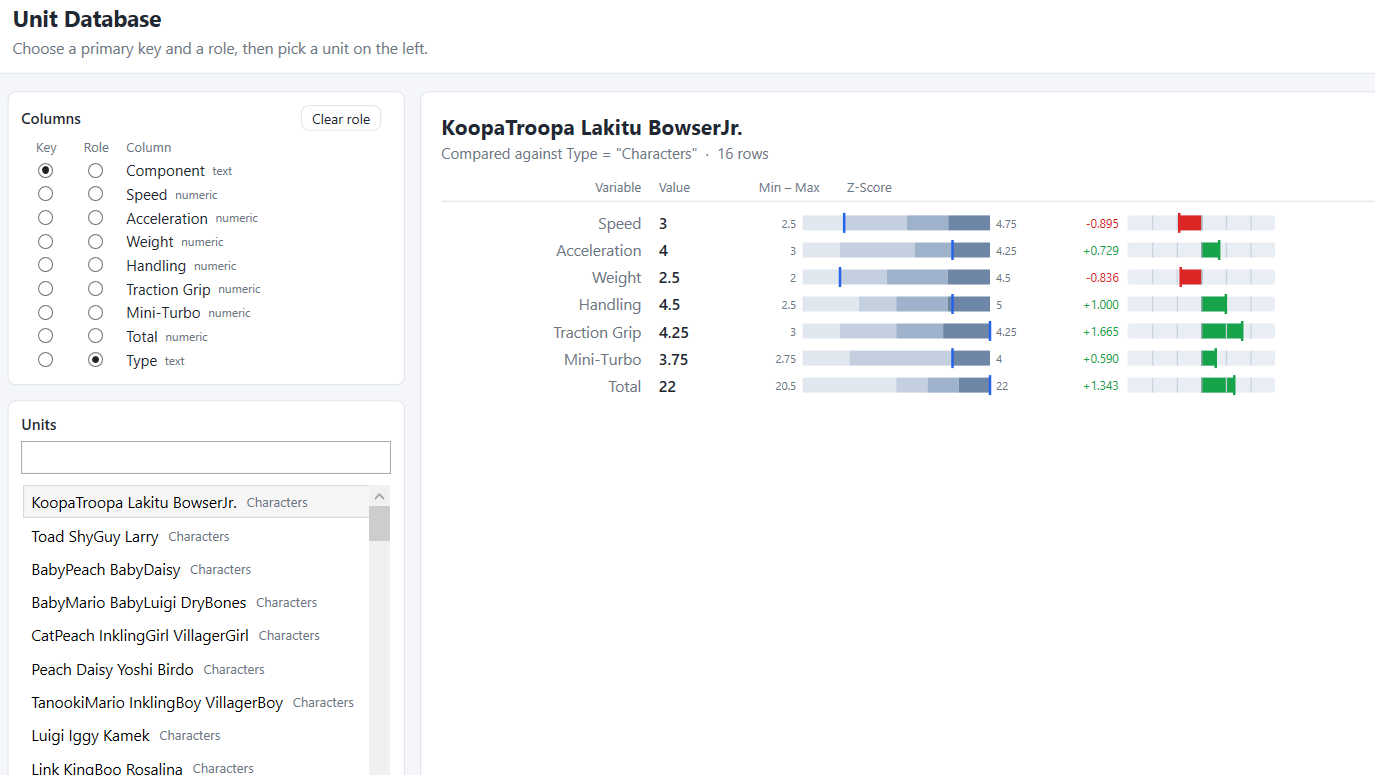Click the Unit Database heading
The height and width of the screenshot is (775, 1375).
(x=87, y=18)
